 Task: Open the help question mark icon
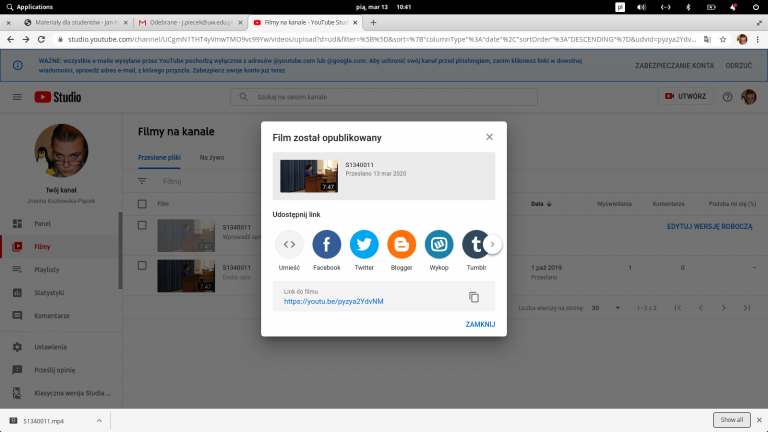[727, 97]
